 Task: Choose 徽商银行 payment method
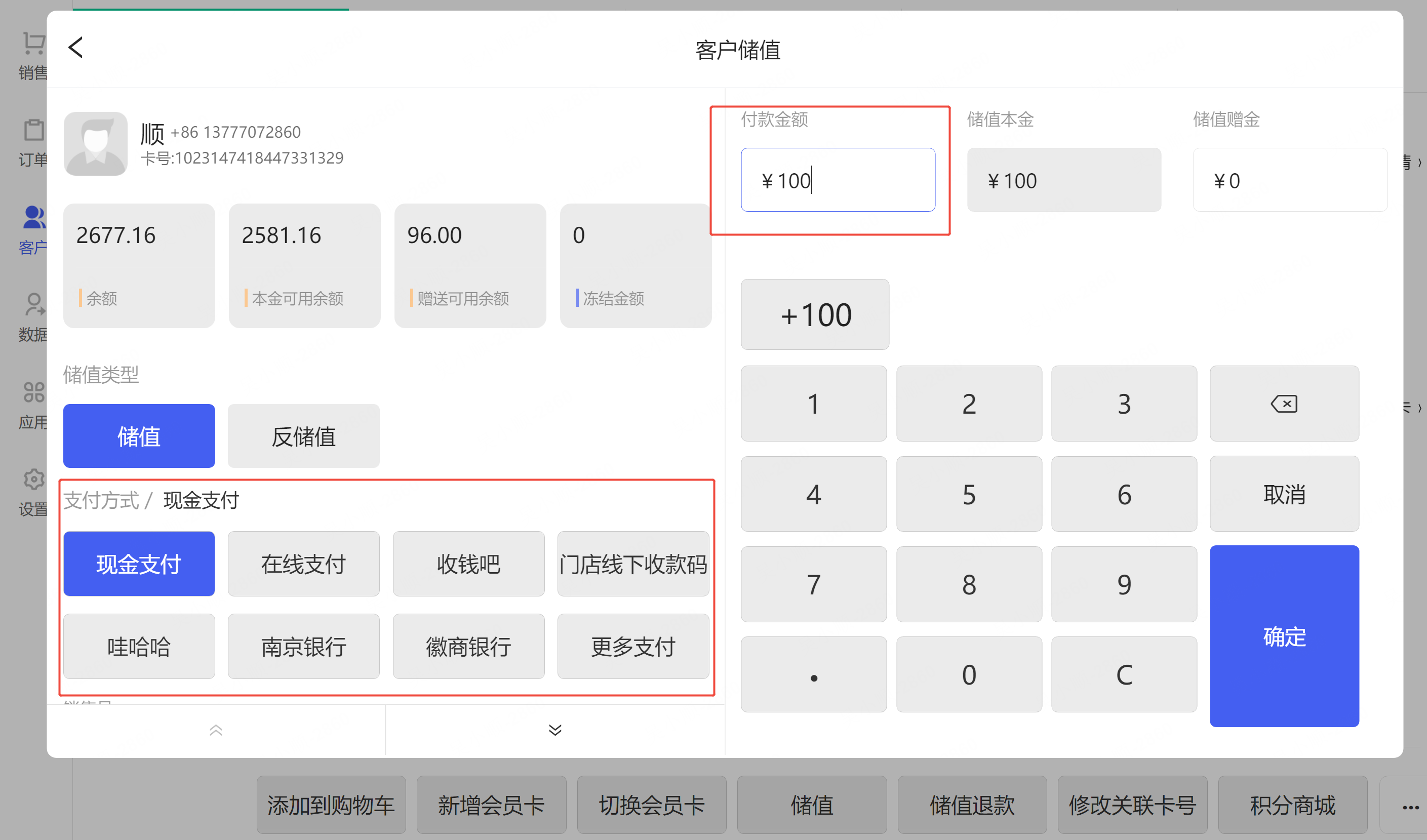click(468, 647)
